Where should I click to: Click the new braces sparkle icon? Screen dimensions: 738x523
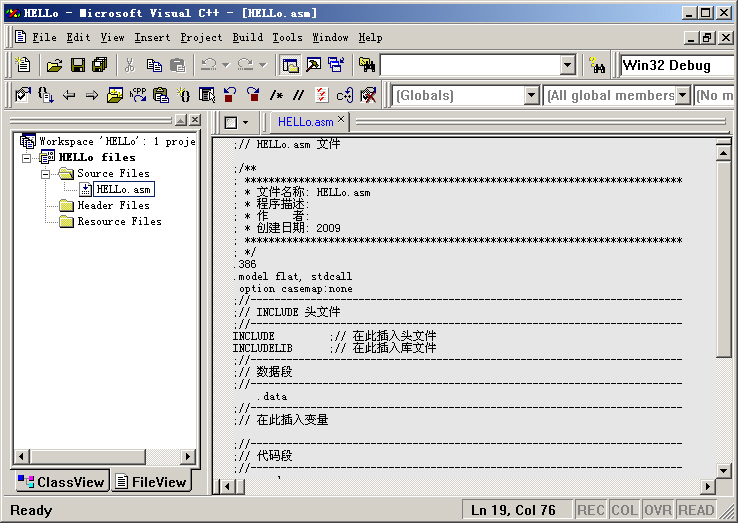click(184, 95)
